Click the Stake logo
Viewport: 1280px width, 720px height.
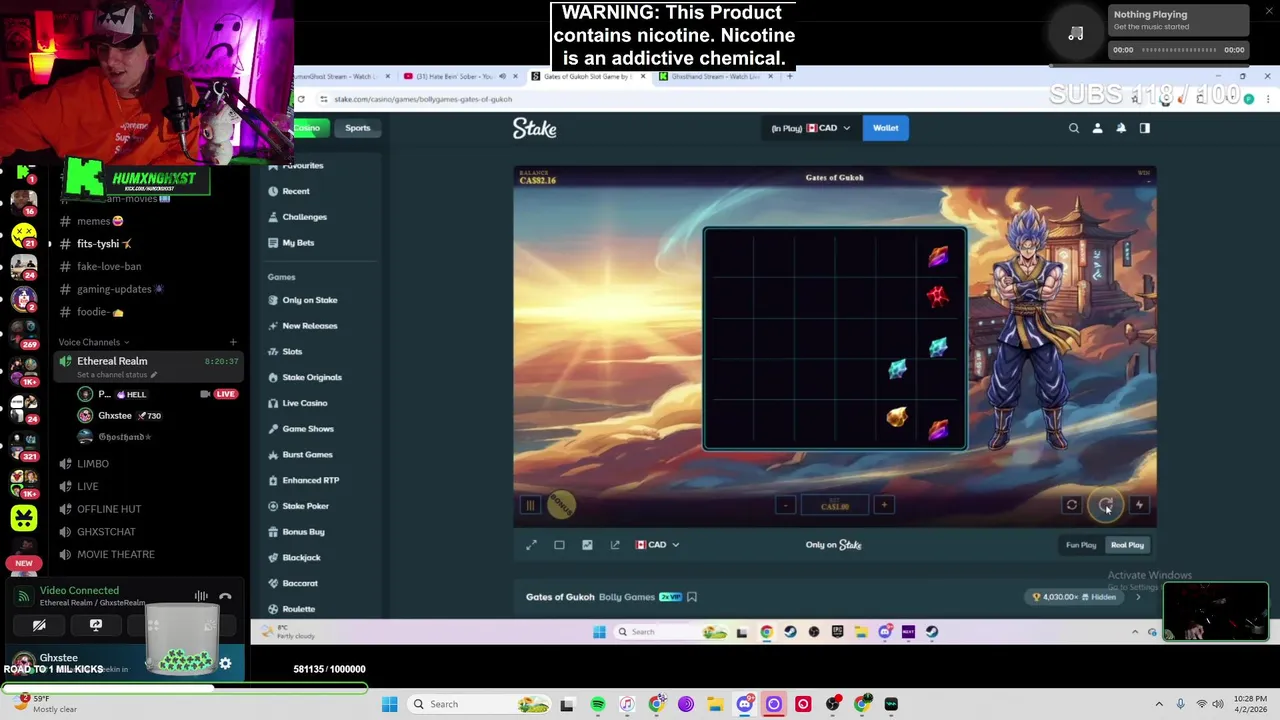pos(535,128)
